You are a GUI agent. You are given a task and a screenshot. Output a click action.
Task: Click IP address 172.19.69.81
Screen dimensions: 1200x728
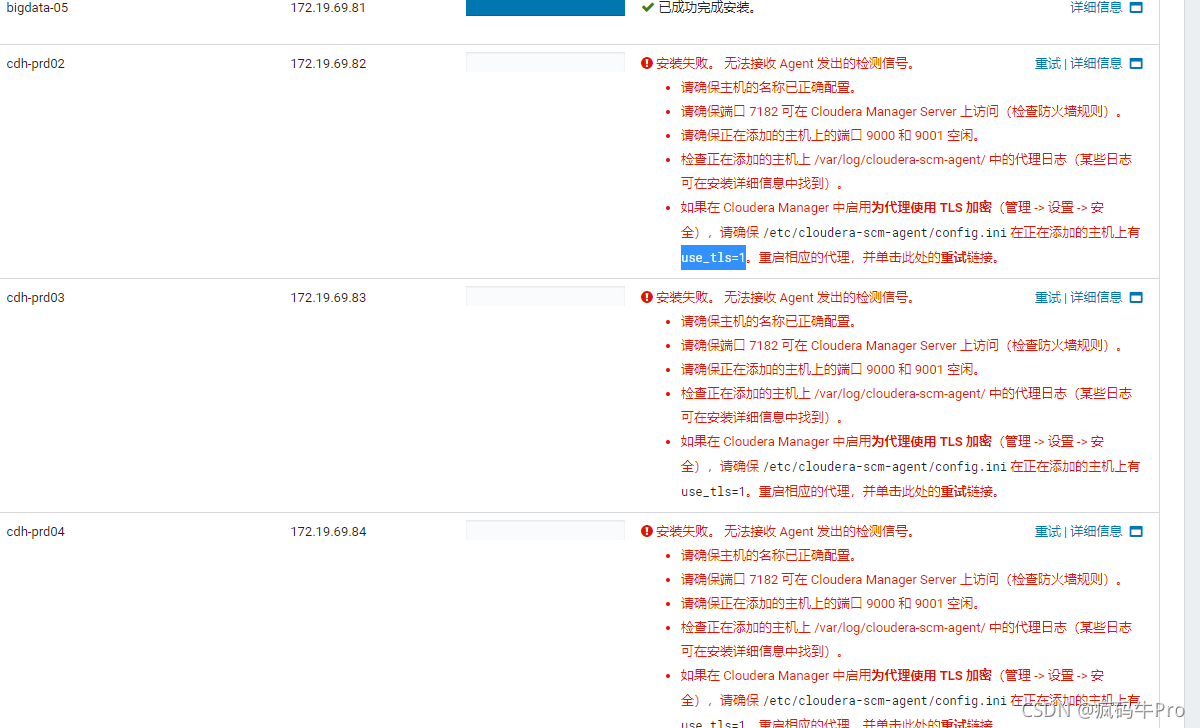(328, 7)
